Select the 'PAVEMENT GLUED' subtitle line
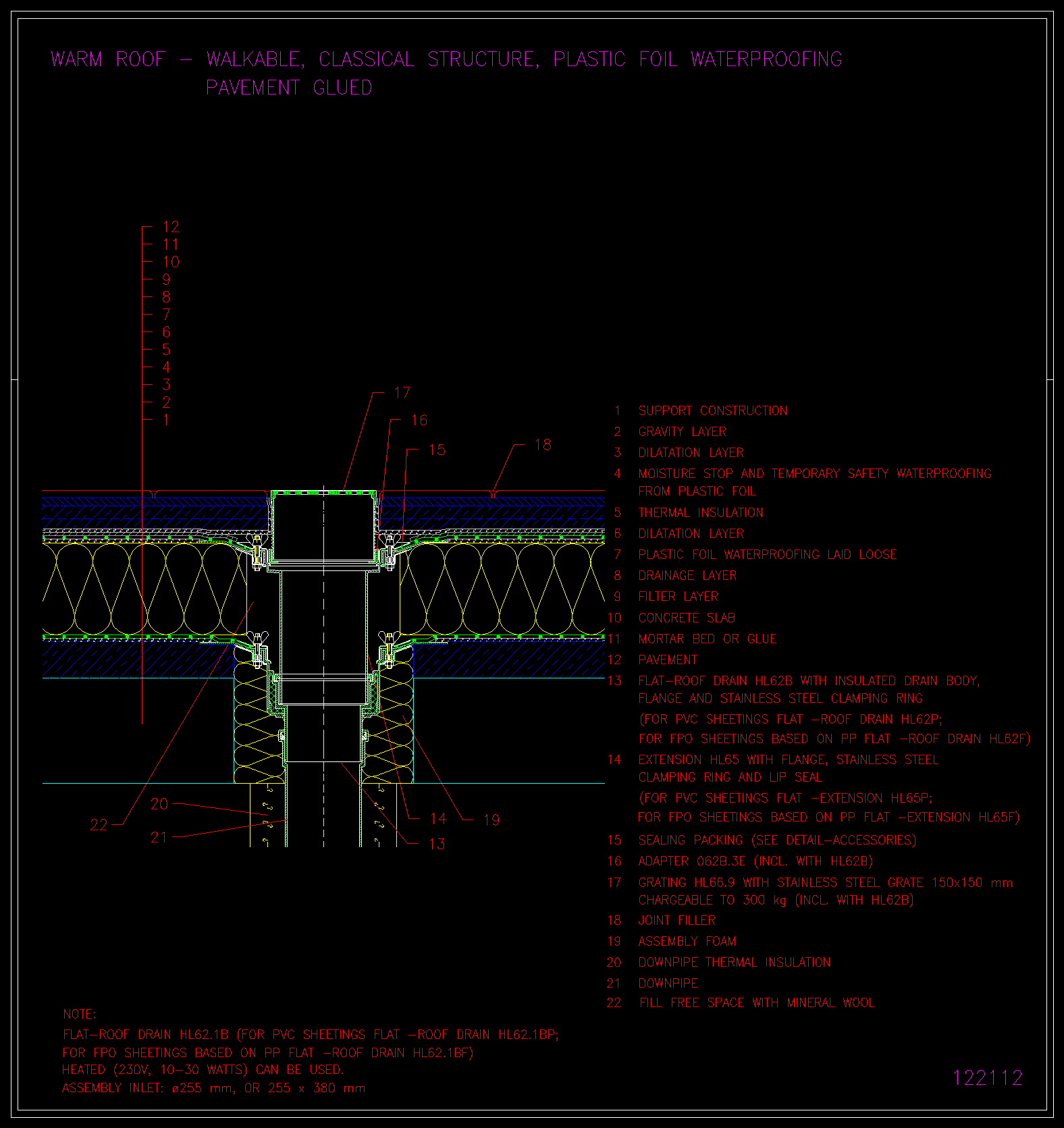 pyautogui.click(x=289, y=88)
